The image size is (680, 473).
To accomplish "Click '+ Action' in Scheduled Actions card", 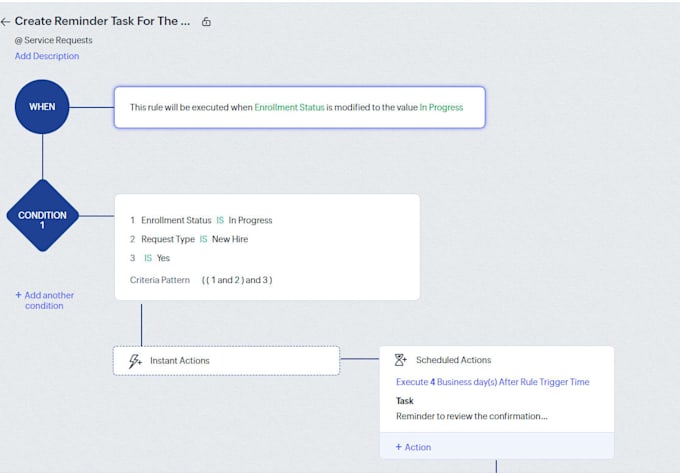I will (413, 447).
